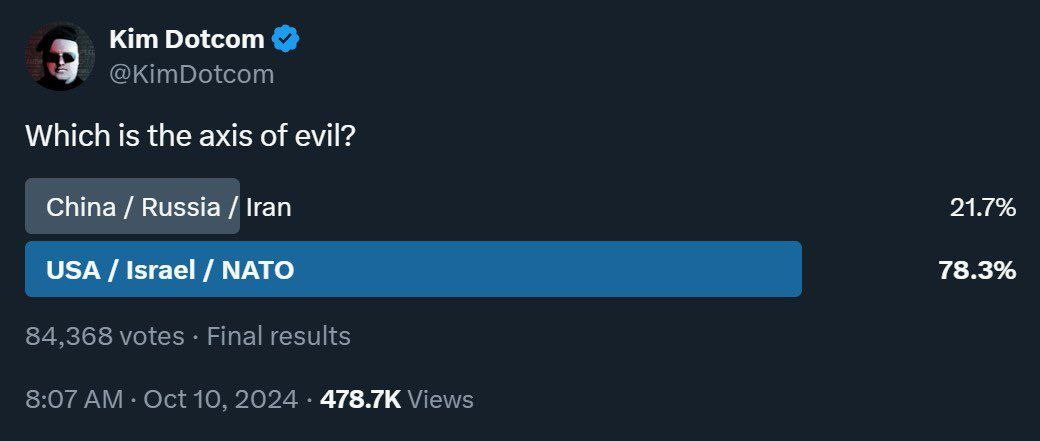This screenshot has height=441, width=1040.
Task: Open the 8:07 AM timestamp link
Action: point(74,400)
